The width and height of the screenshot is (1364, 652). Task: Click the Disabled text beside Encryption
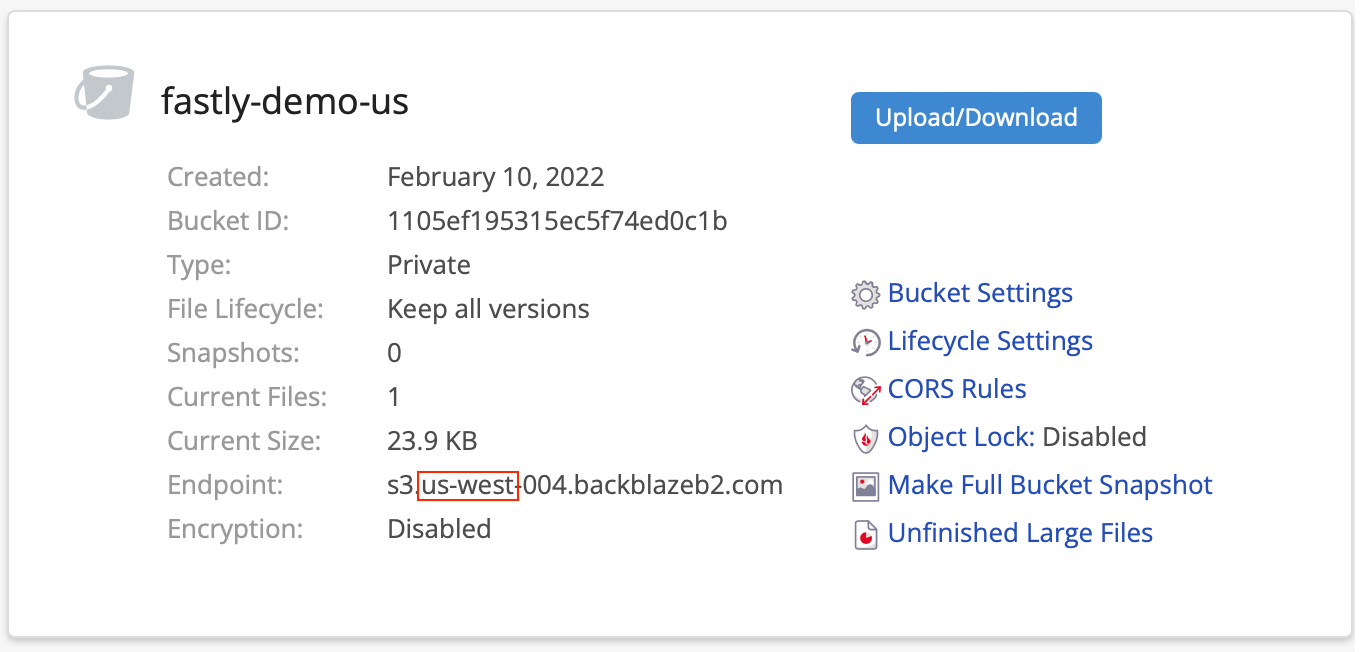point(439,529)
